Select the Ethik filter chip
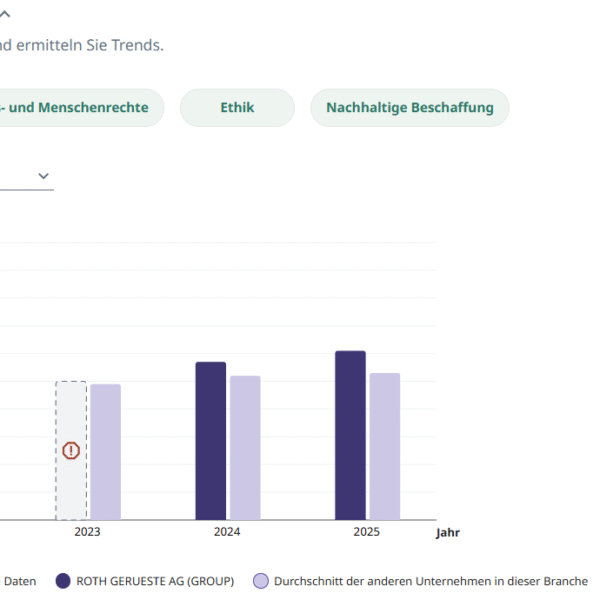Image resolution: width=600 pixels, height=600 pixels. (x=237, y=108)
